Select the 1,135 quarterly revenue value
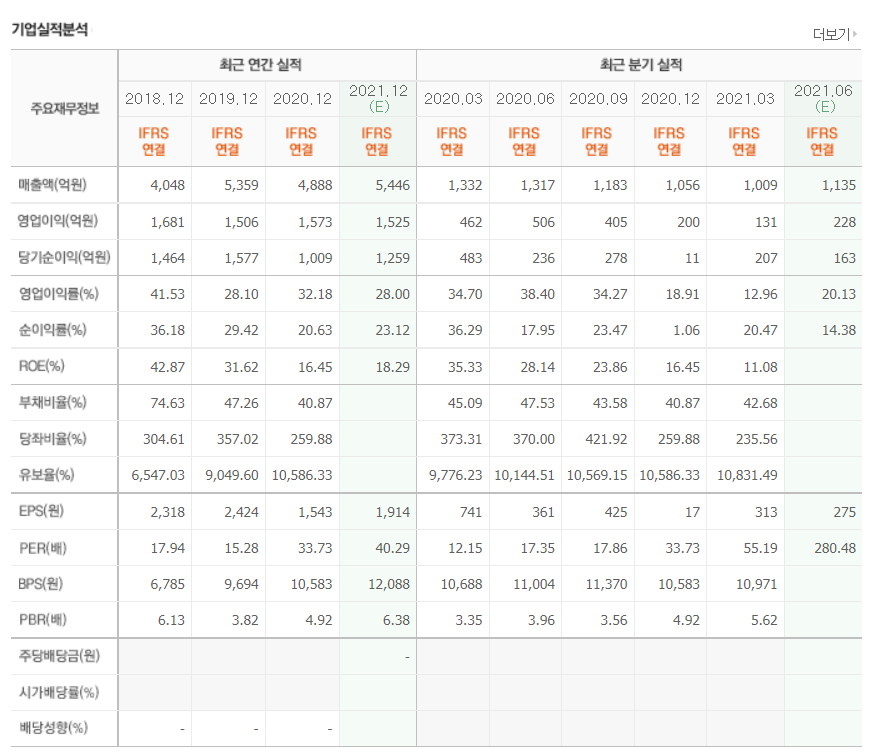Screen dimensions: 877x754 pos(839,185)
